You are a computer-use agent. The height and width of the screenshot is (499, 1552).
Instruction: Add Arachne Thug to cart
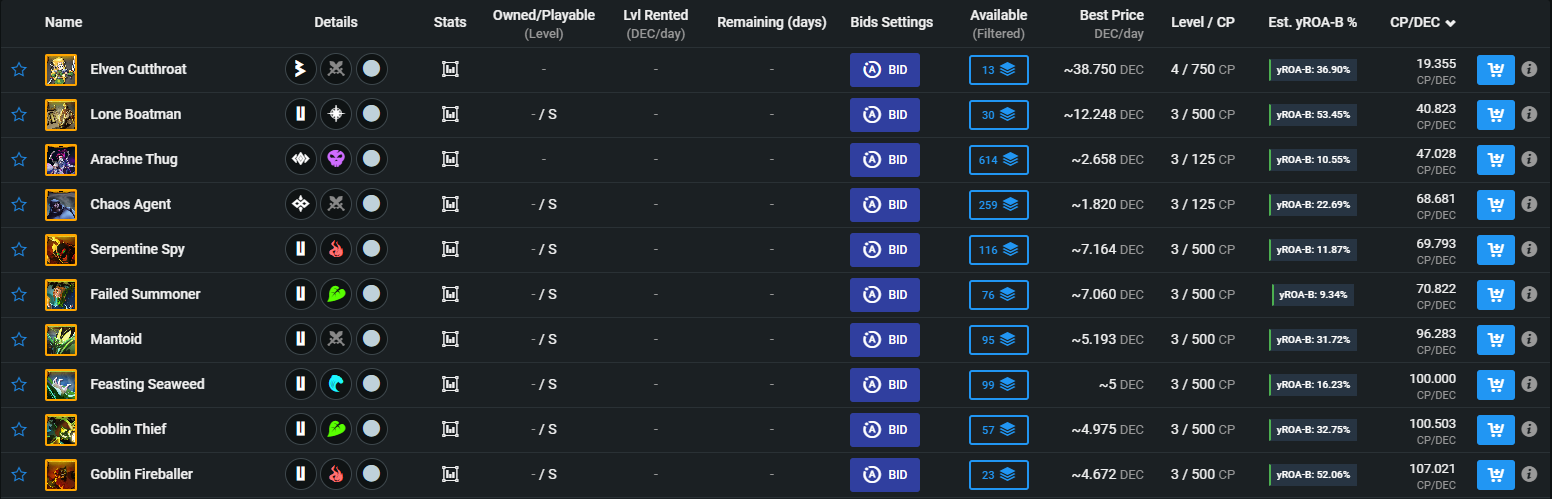click(1496, 160)
